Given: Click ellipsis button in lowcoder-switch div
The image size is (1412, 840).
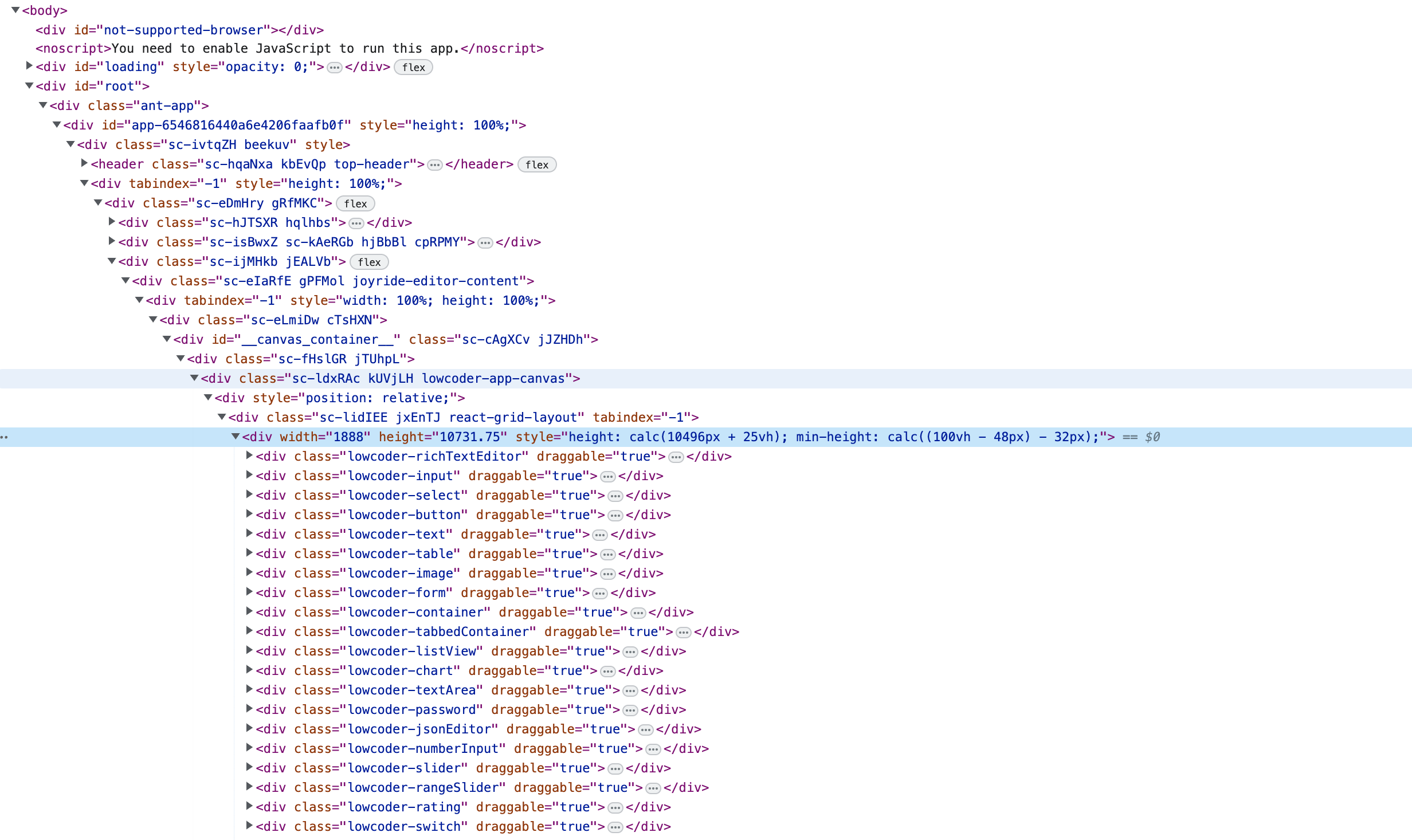Looking at the screenshot, I should tap(615, 827).
